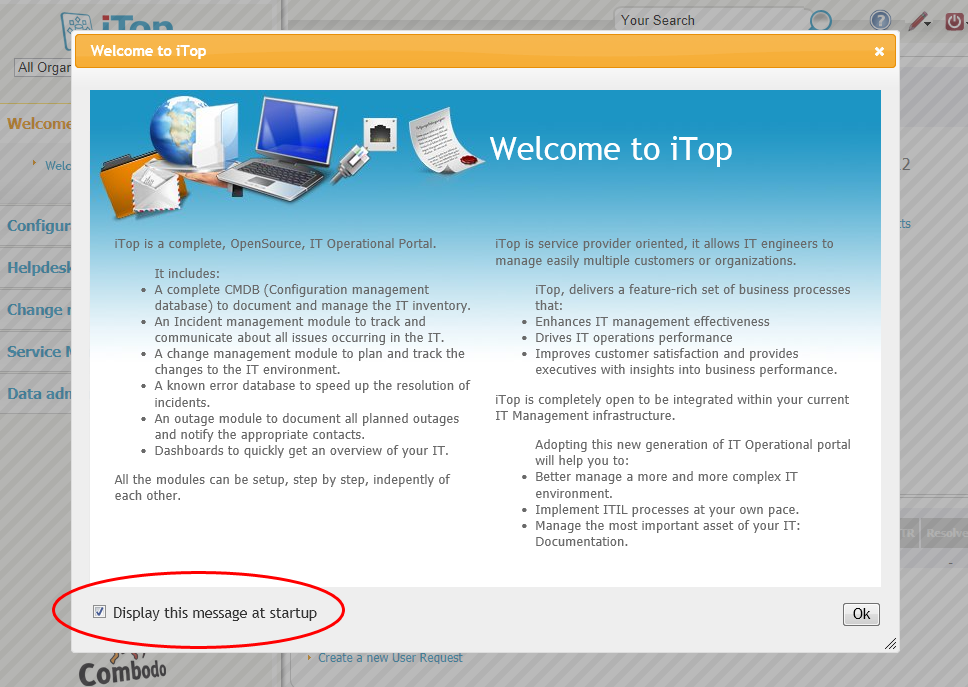Click the red power logoff icon

[954, 20]
